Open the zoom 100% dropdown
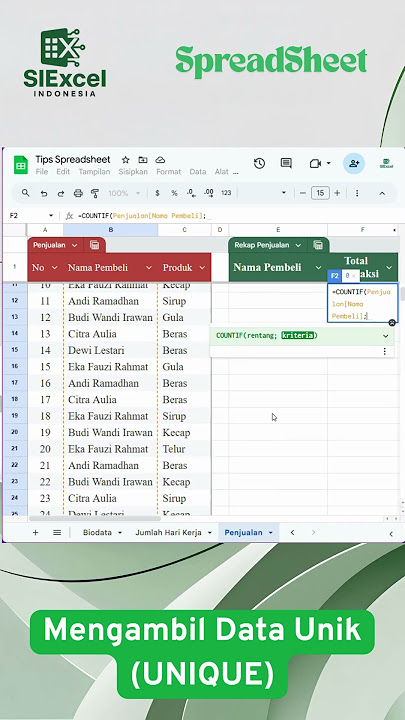 tap(124, 193)
